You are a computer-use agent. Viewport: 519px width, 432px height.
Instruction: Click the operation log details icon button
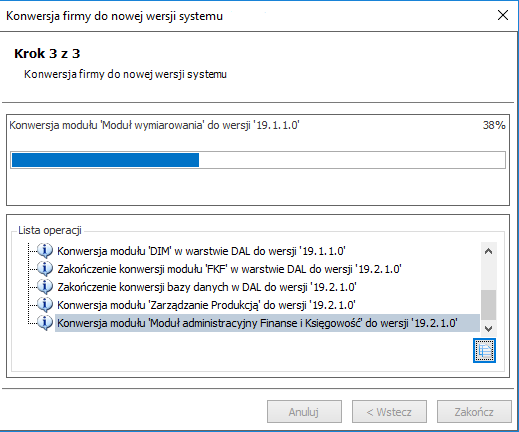pos(484,350)
